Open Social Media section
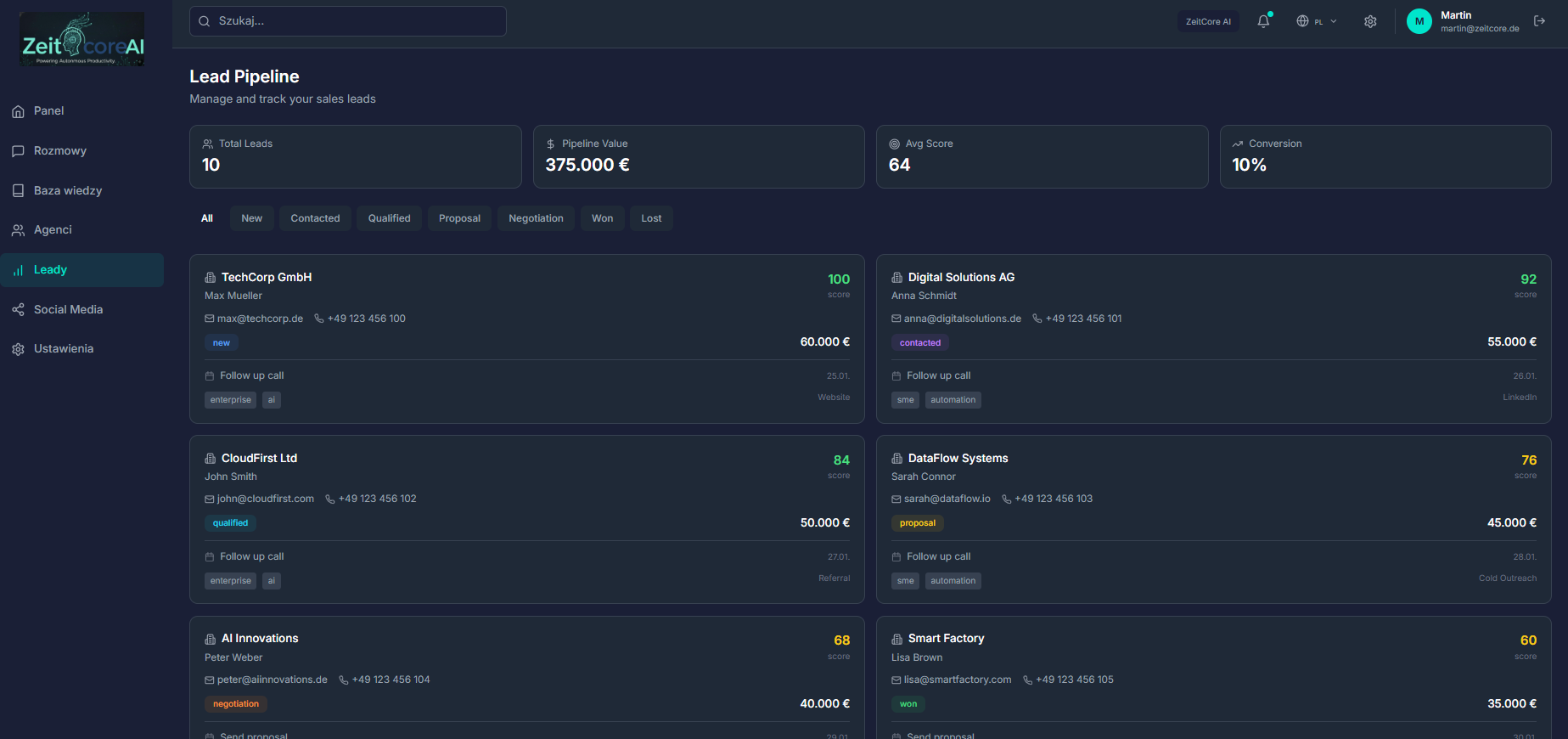 click(x=68, y=309)
